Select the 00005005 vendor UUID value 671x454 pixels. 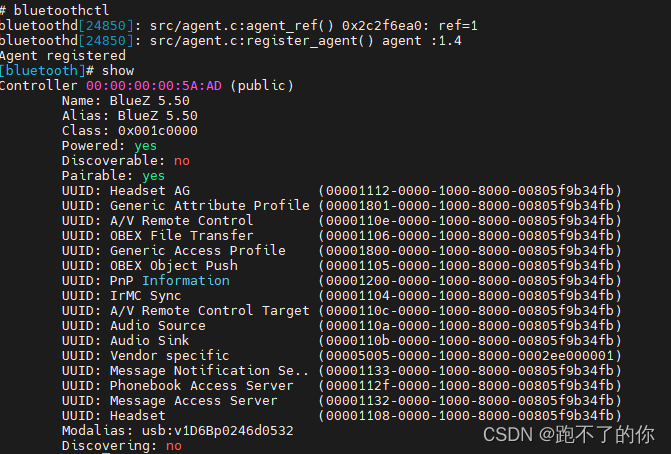pyautogui.click(x=470, y=356)
